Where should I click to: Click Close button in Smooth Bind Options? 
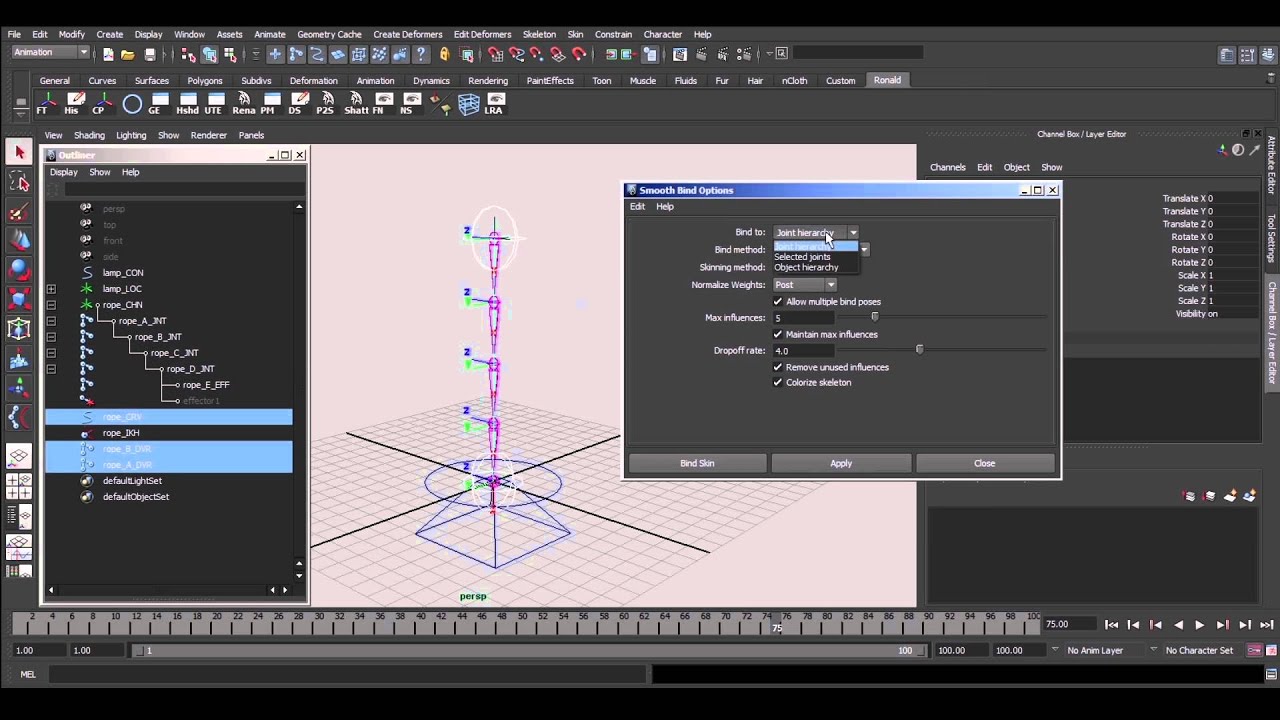coord(985,463)
